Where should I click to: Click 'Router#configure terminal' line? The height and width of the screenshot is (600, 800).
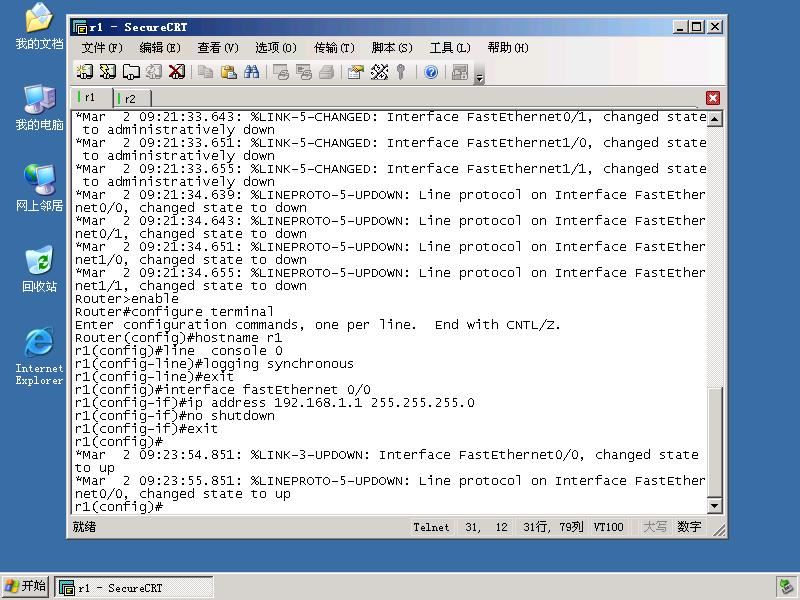pyautogui.click(x=174, y=311)
